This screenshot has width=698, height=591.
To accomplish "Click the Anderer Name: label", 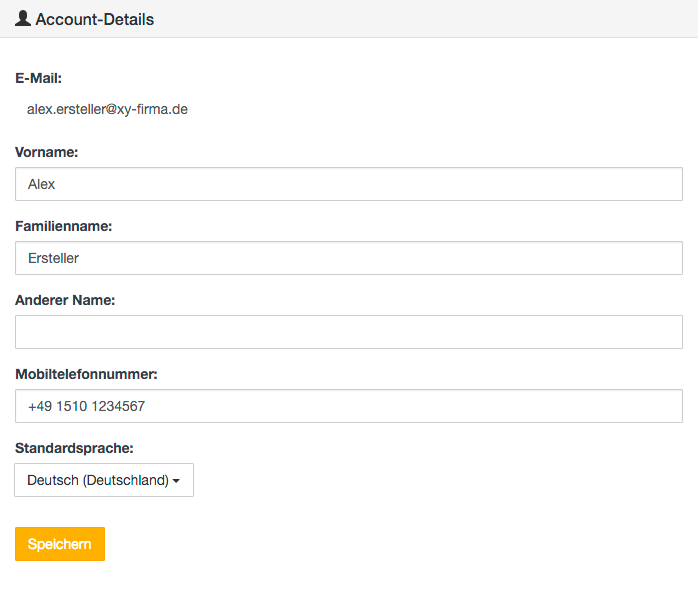I will pyautogui.click(x=65, y=300).
